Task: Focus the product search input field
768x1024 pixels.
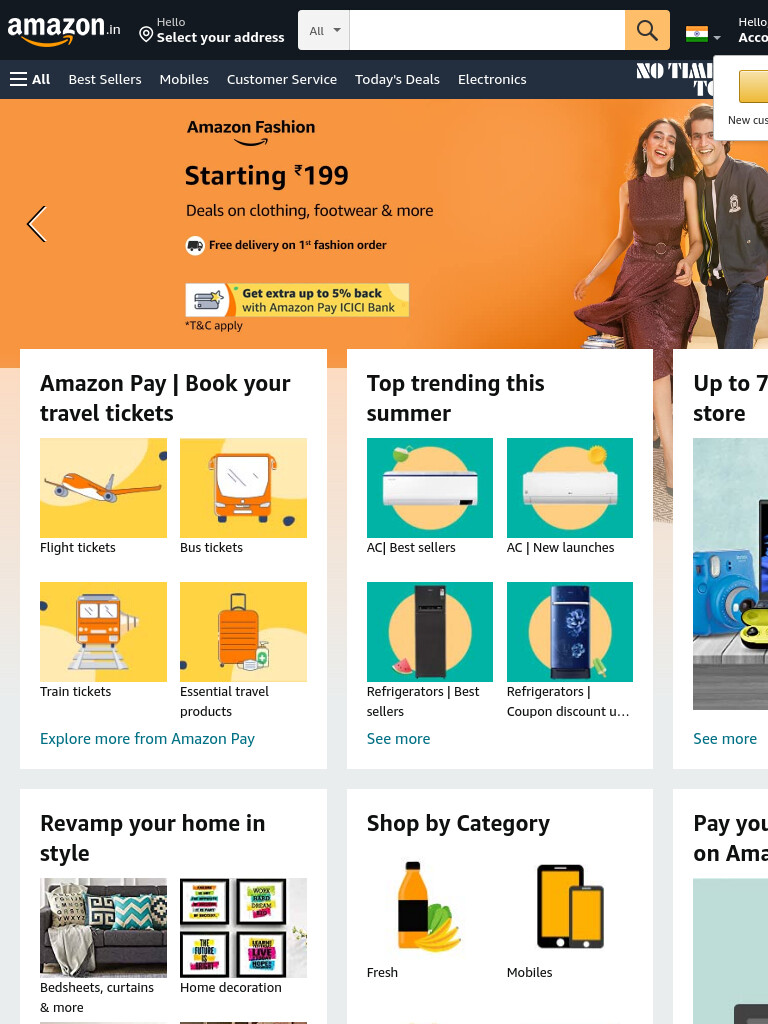Action: pos(487,30)
